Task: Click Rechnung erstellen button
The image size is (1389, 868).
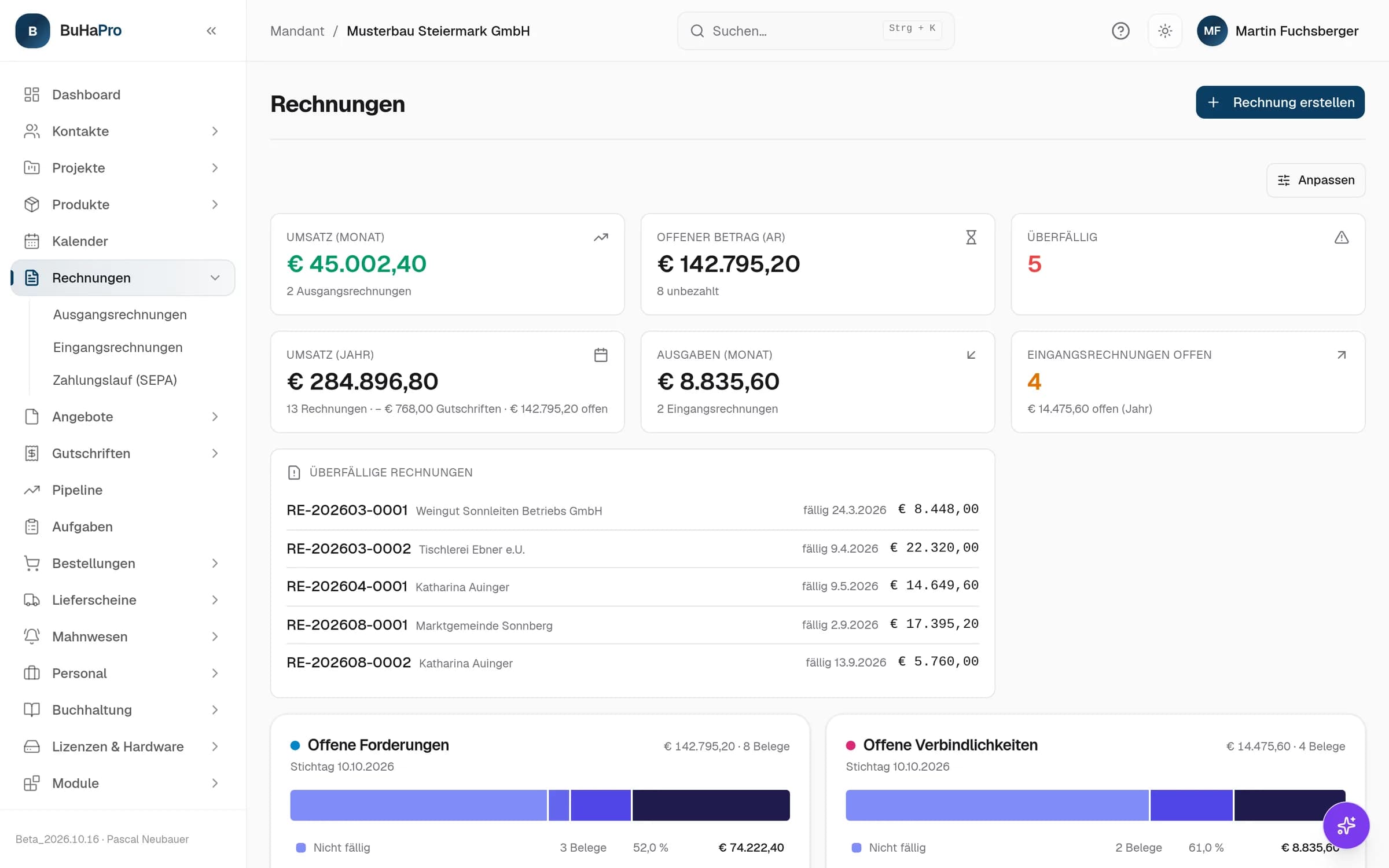Action: tap(1280, 102)
